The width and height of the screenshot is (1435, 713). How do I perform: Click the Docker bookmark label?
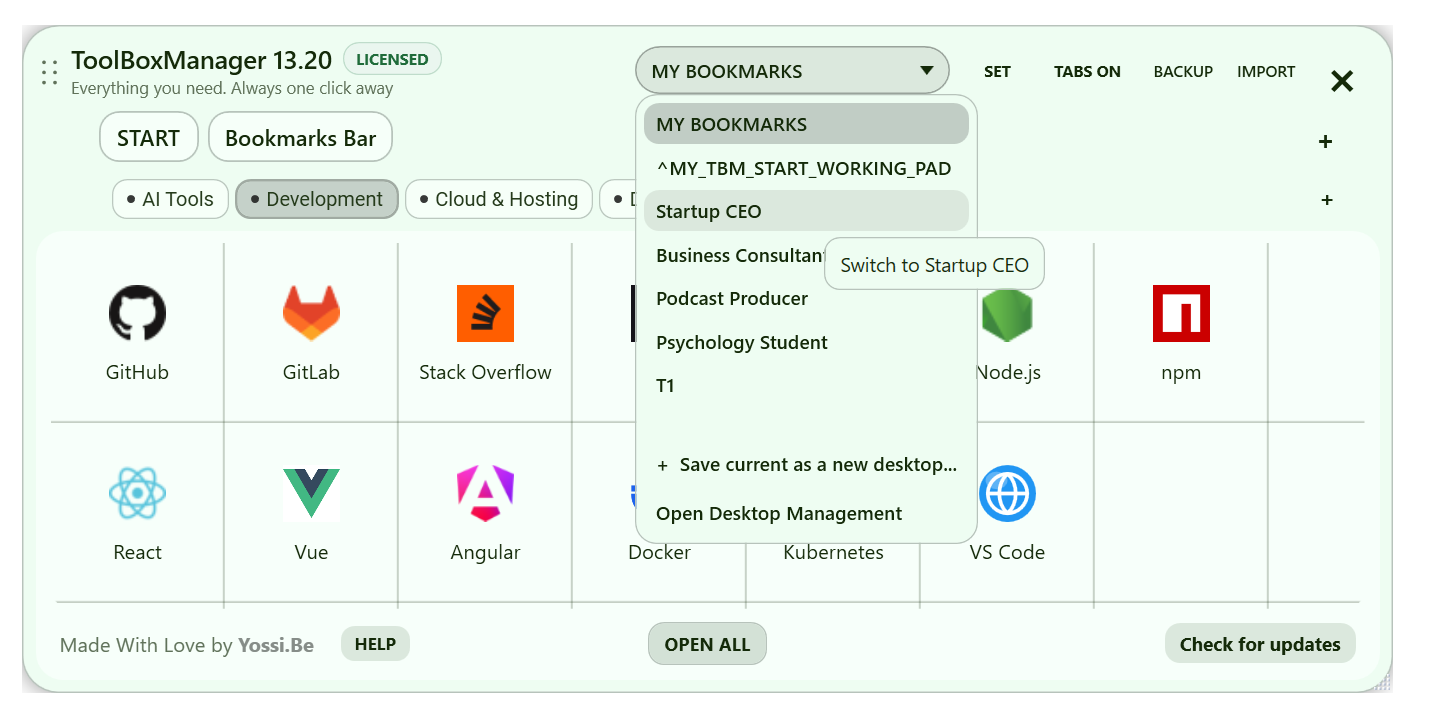(x=659, y=552)
